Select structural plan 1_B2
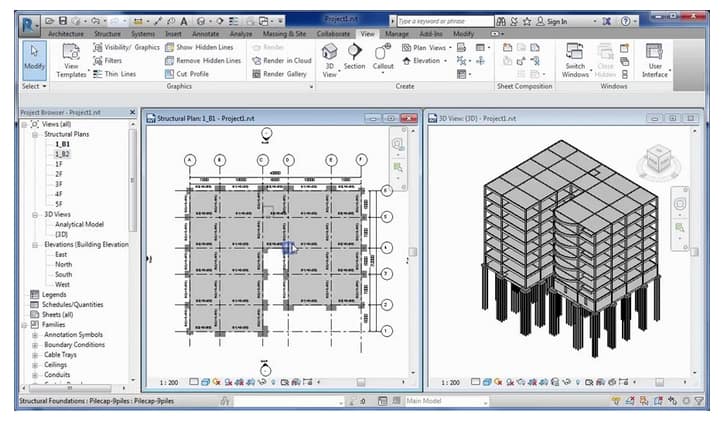 [x=62, y=154]
